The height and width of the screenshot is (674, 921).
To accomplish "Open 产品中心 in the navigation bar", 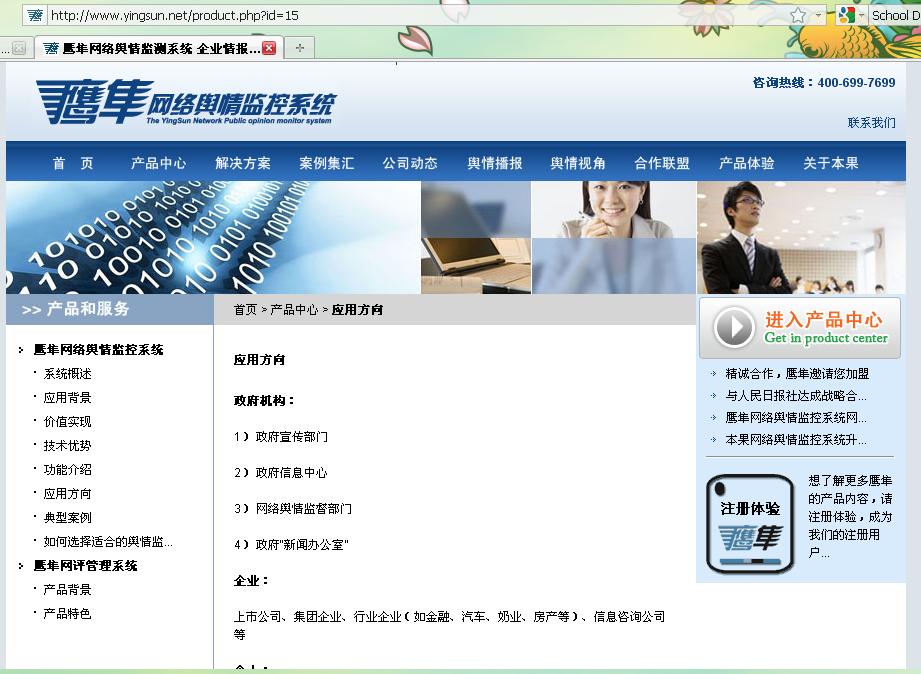I will tap(158, 163).
